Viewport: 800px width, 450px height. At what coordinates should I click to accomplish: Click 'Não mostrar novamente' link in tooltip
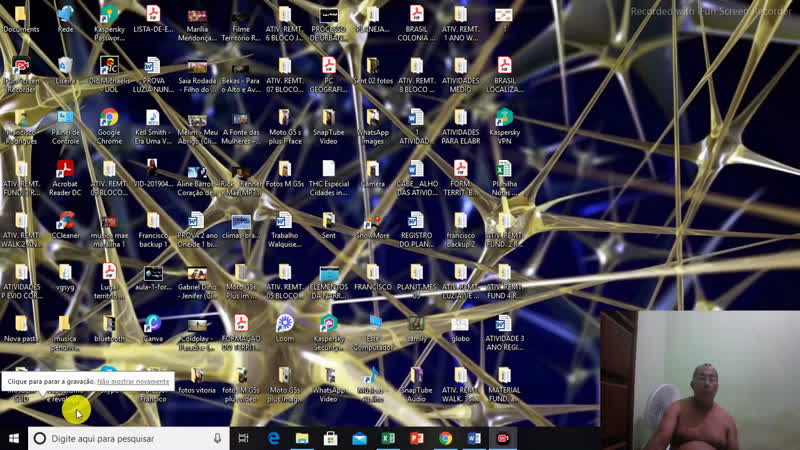point(133,381)
